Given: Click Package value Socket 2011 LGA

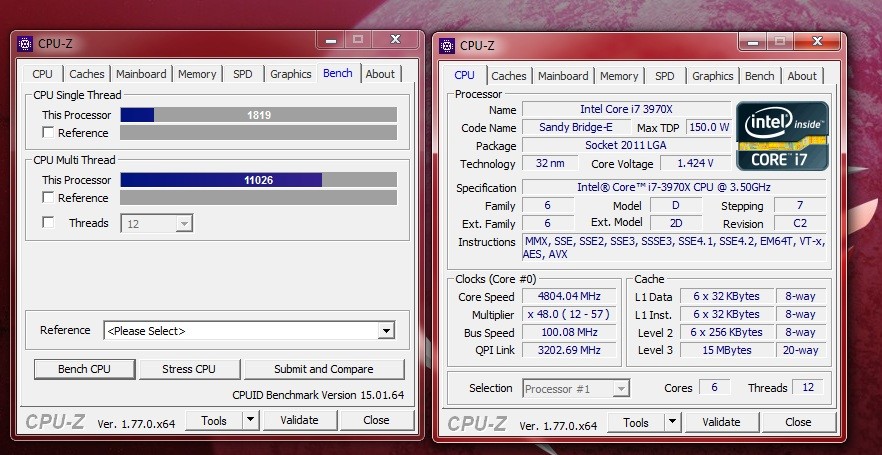Looking at the screenshot, I should (627, 145).
